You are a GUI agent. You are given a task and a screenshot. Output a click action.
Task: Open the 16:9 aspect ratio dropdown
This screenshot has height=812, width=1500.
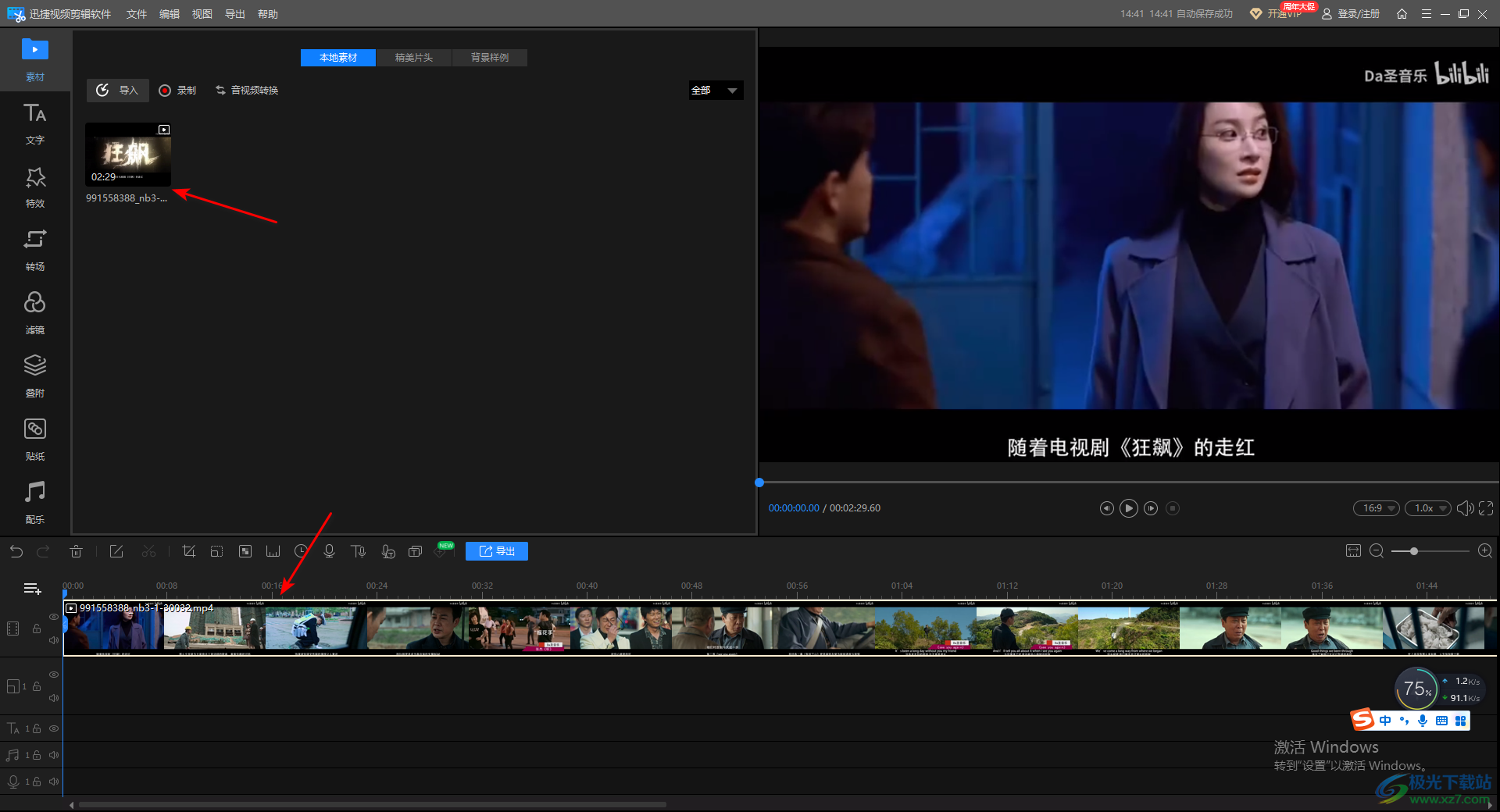click(1377, 508)
